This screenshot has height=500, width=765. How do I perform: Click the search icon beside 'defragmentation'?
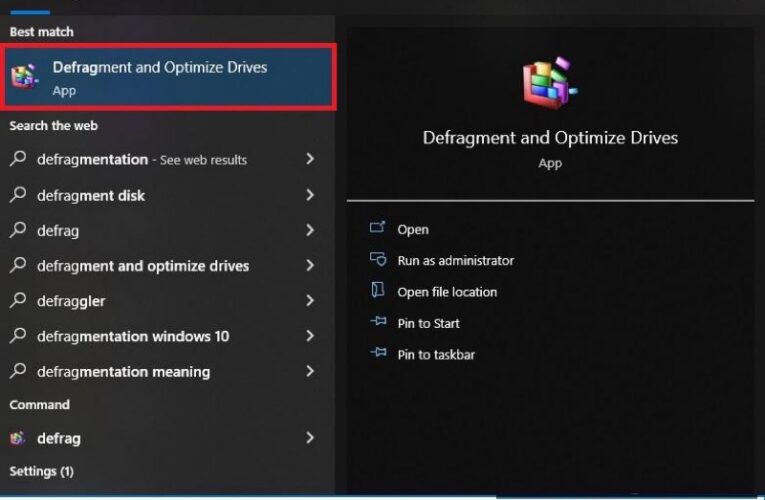tap(18, 159)
